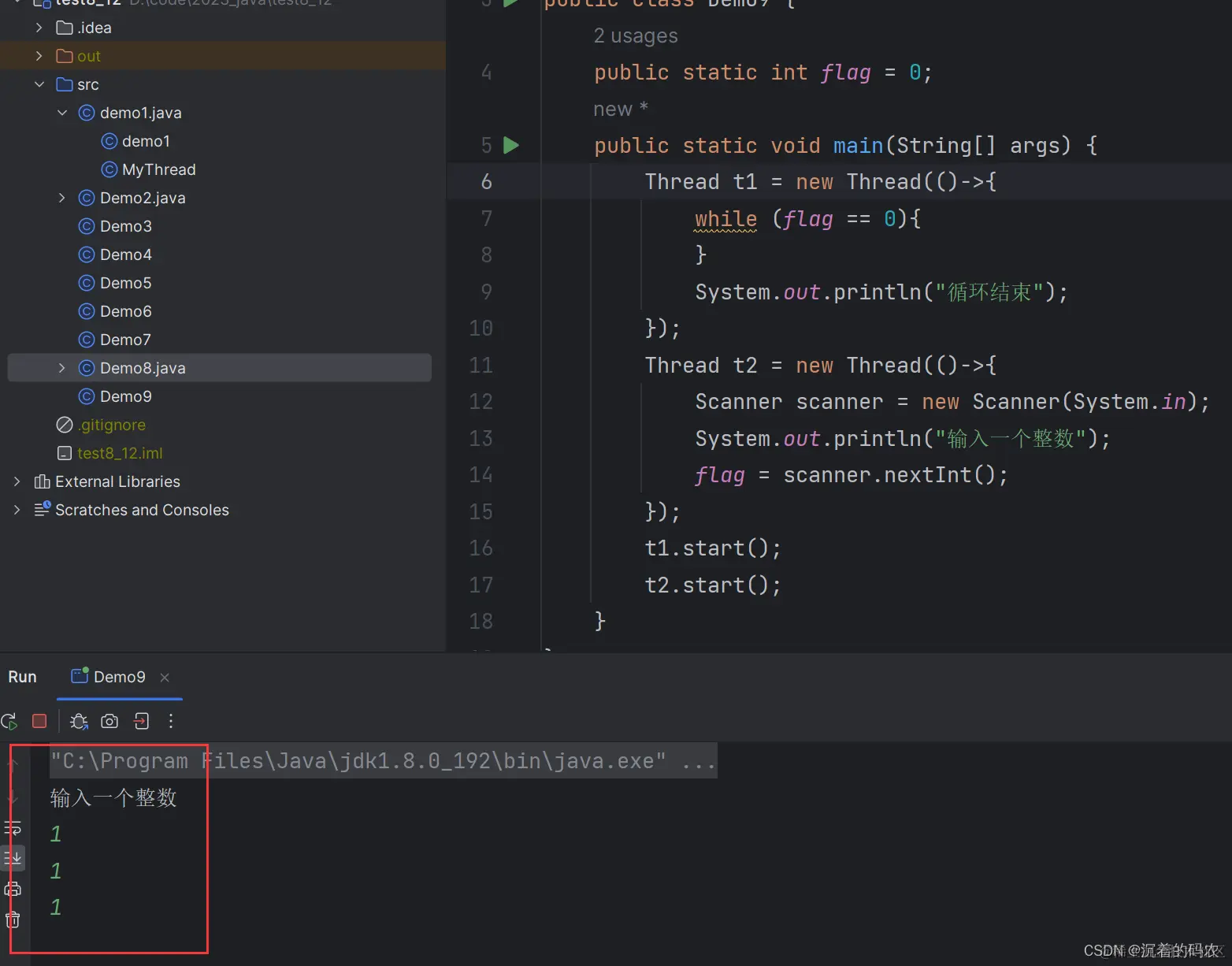Click the test8_12.iml file icon
The height and width of the screenshot is (966, 1232).
(65, 453)
